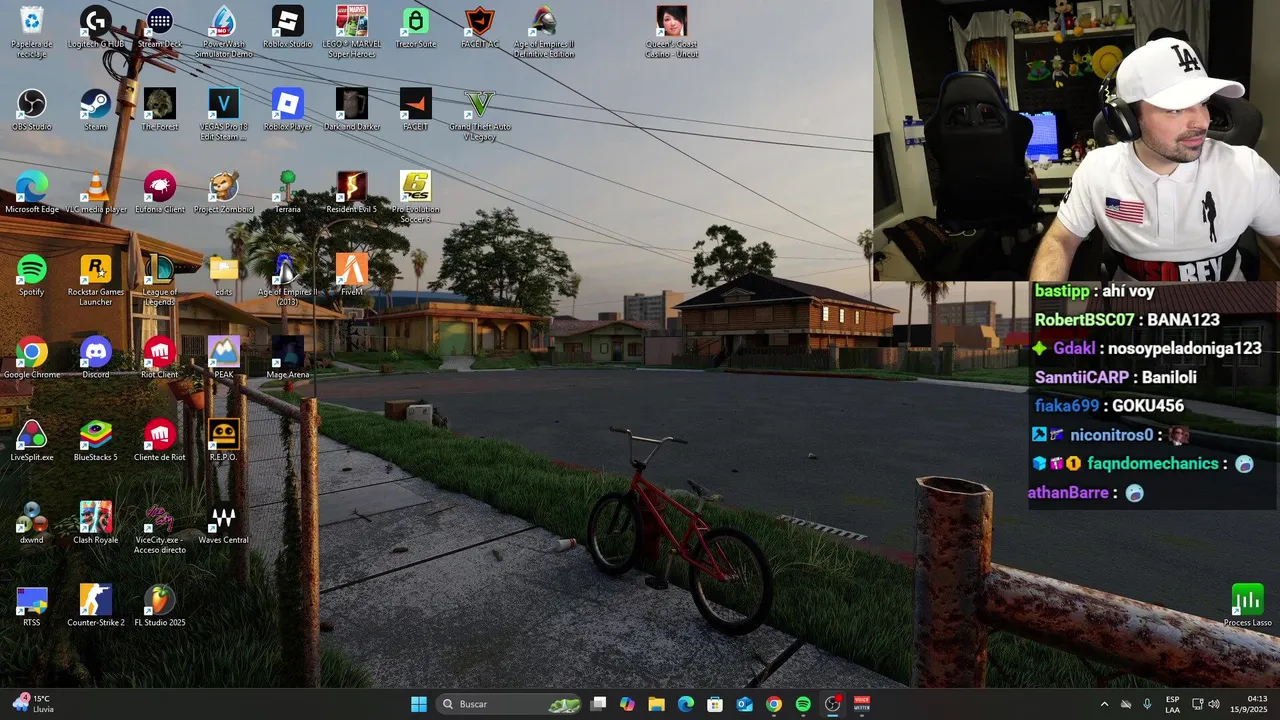Select the FACEIT AC desktop icon

click(480, 28)
